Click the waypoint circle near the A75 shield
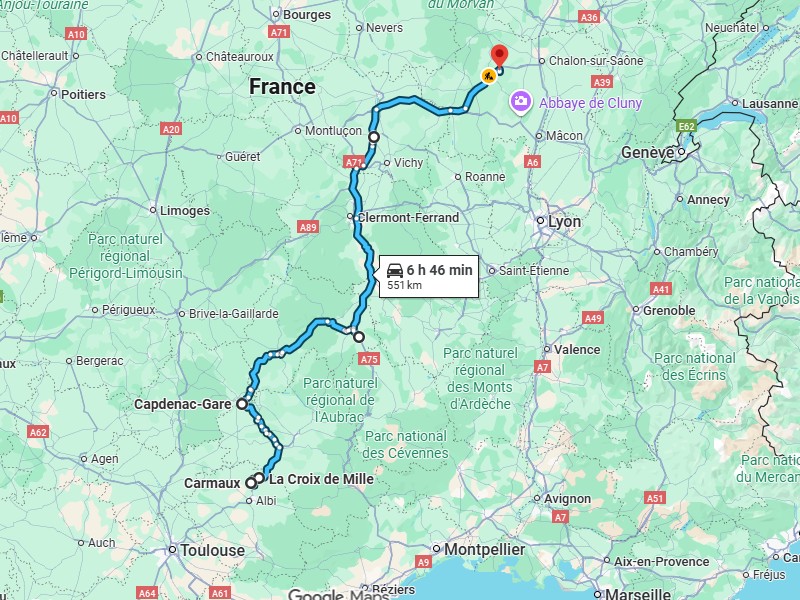Viewport: 800px width, 600px height. (x=359, y=337)
